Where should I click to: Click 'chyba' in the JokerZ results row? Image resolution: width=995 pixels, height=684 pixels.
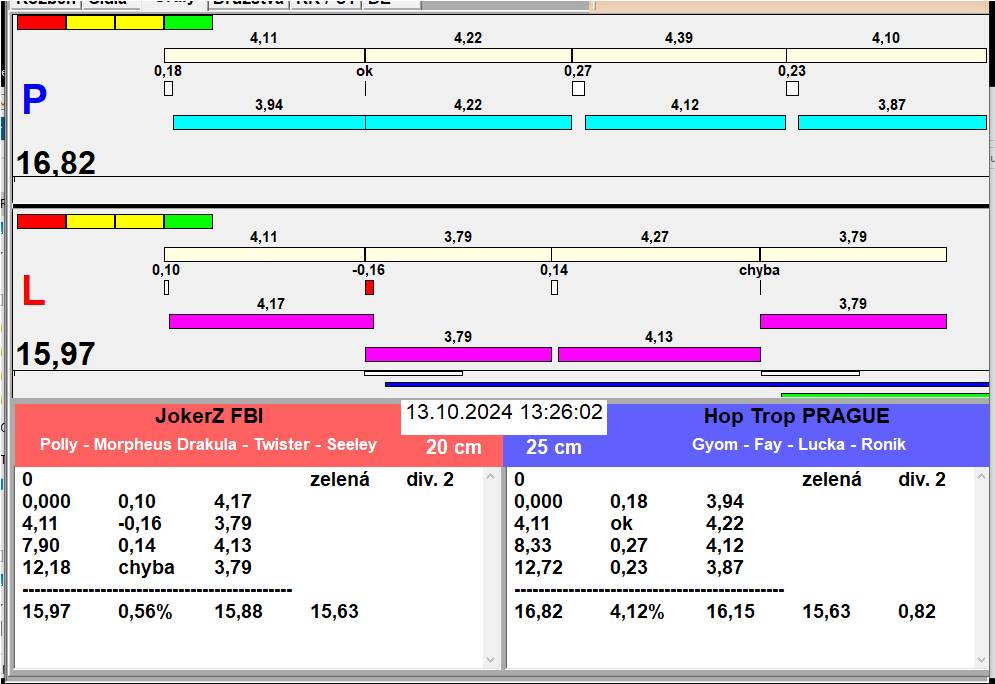click(x=146, y=567)
